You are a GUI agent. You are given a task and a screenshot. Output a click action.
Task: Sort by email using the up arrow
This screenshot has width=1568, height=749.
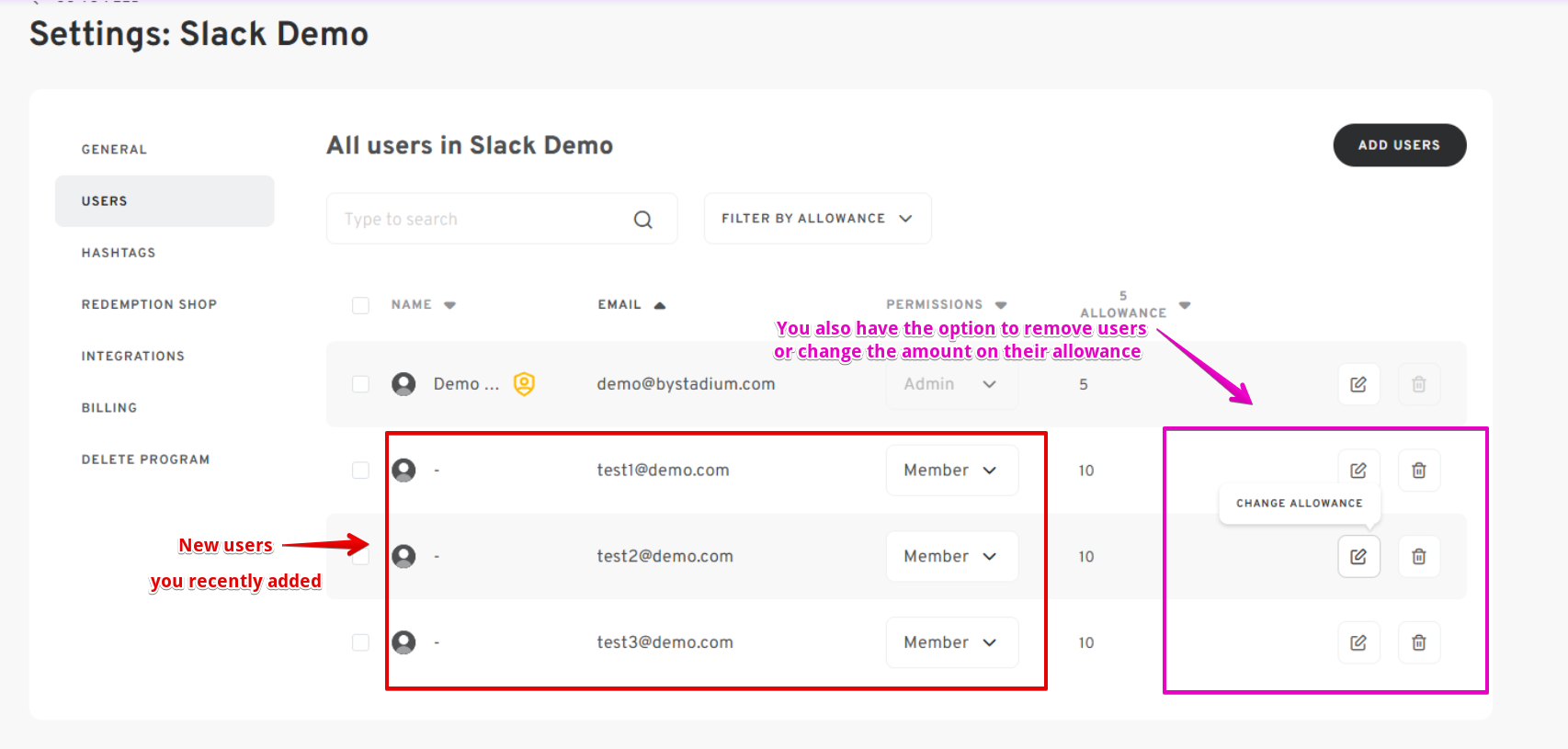click(x=659, y=305)
